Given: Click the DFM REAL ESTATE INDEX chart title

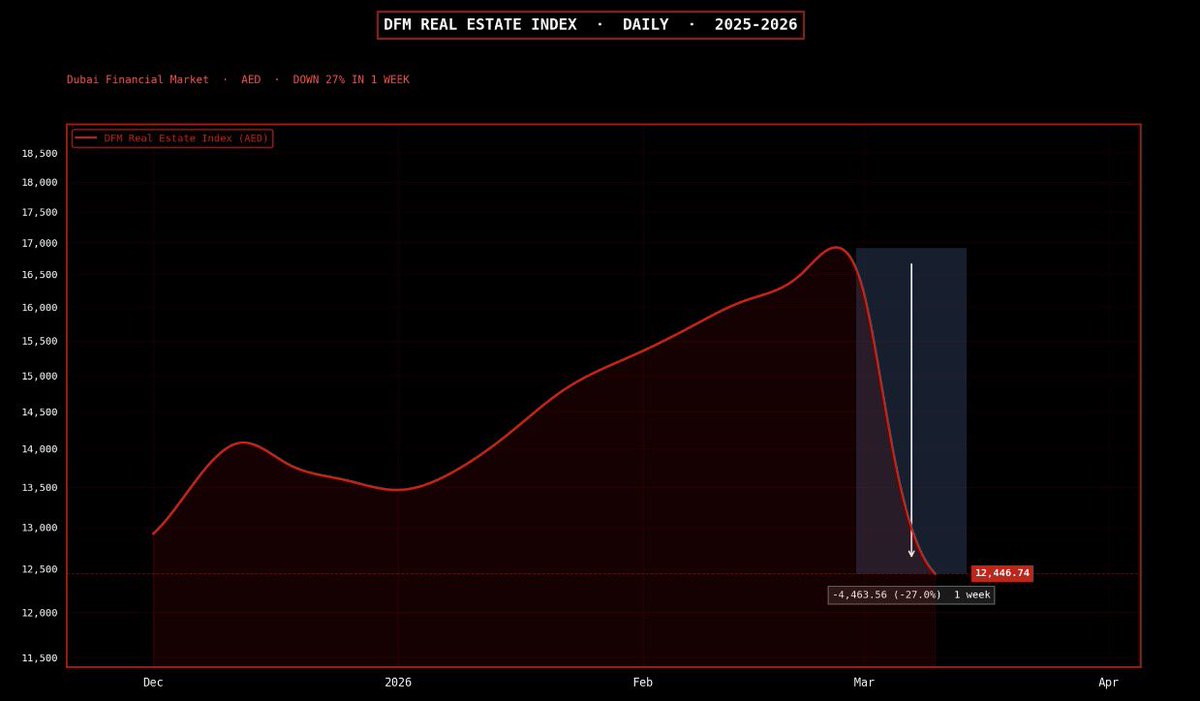Looking at the screenshot, I should click(590, 25).
